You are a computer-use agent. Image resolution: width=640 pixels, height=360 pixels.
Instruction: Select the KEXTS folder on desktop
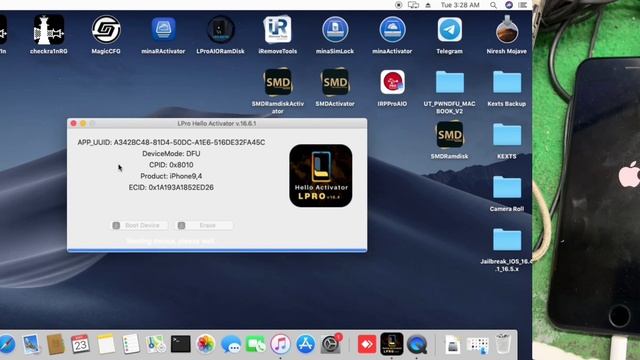coord(507,135)
